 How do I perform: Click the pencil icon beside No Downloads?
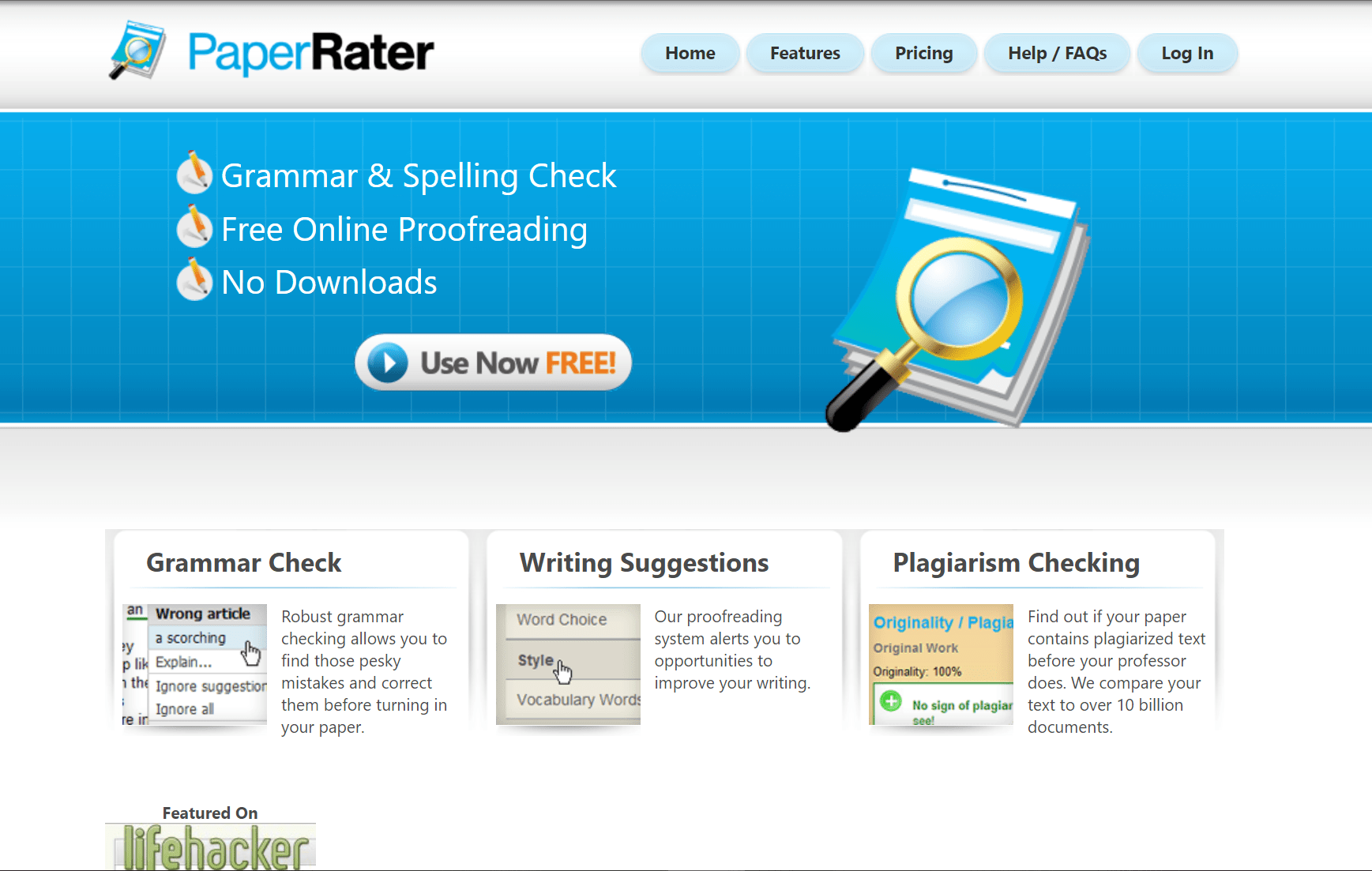point(194,280)
